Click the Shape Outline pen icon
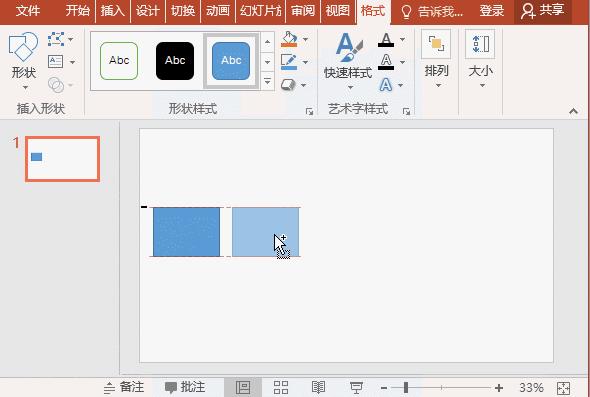Viewport: 590px width, 397px height. (x=289, y=62)
